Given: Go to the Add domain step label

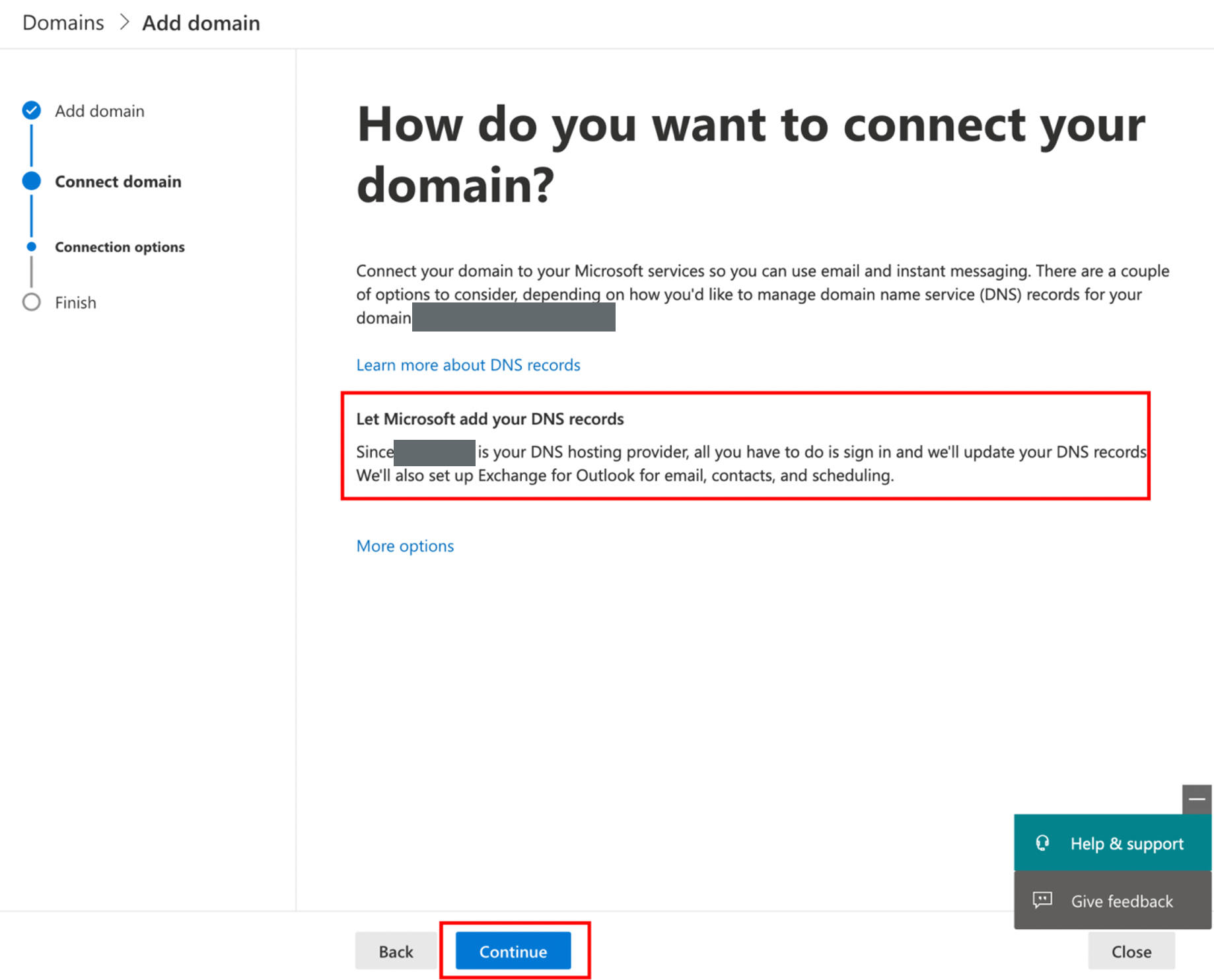Looking at the screenshot, I should click(99, 111).
